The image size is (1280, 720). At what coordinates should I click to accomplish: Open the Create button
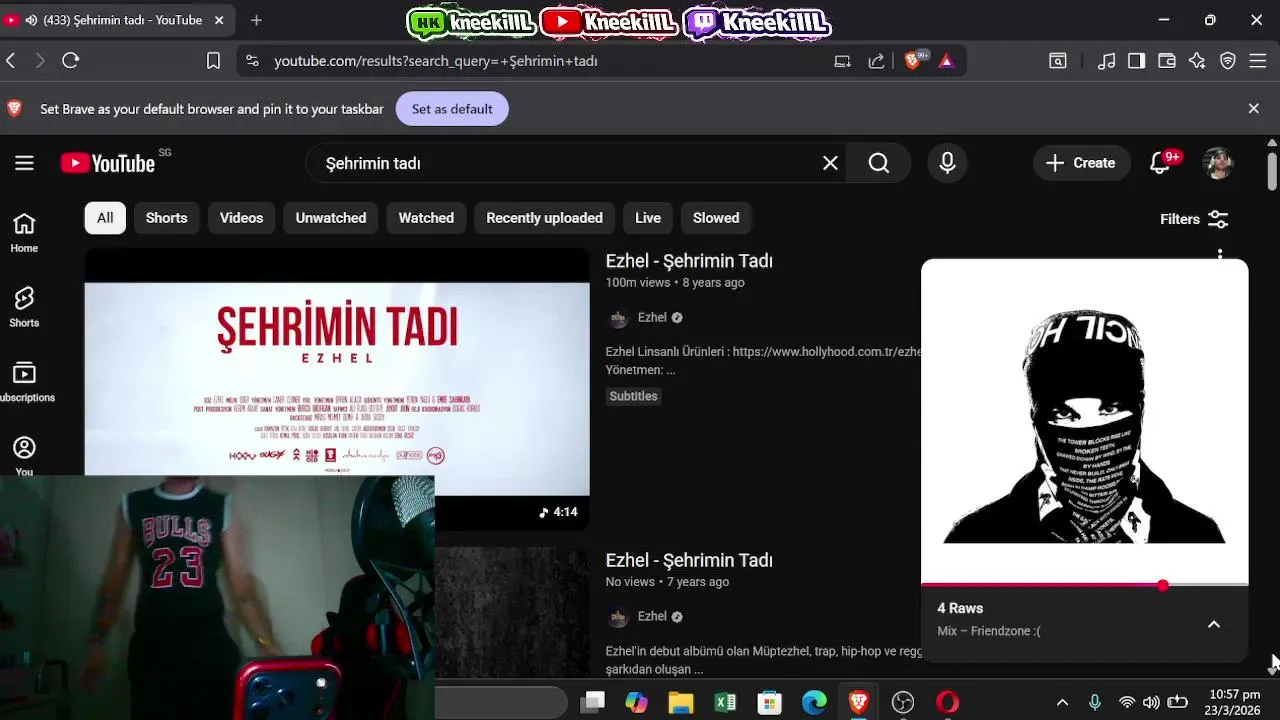coord(1081,163)
